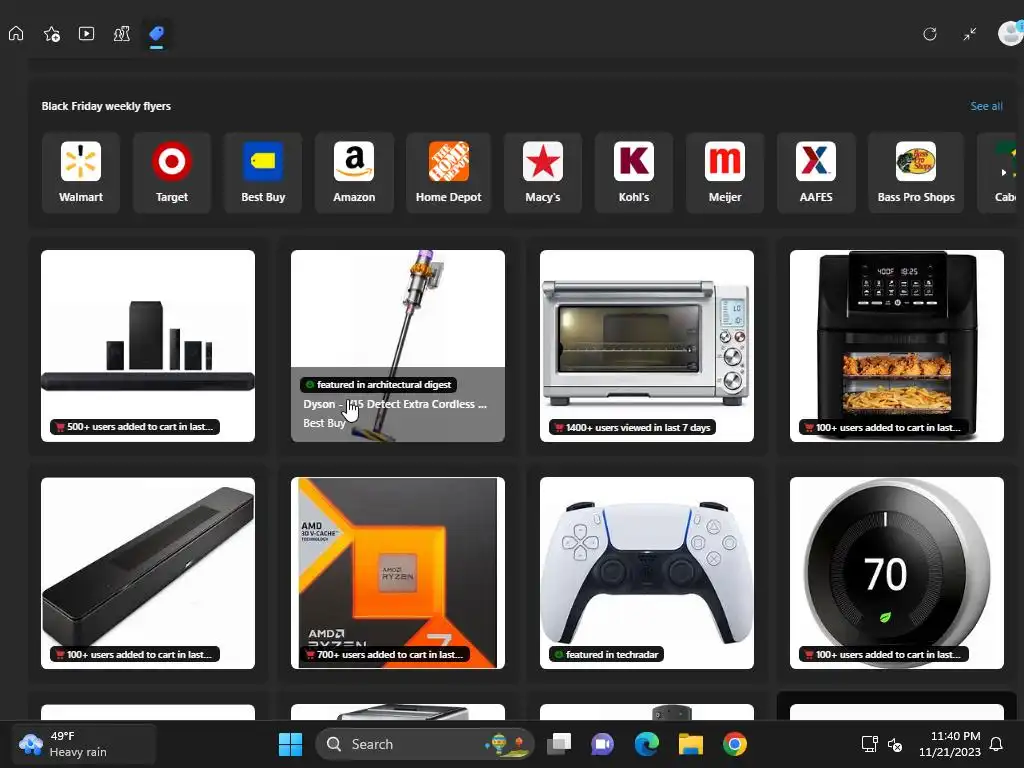Open the Home tab icon
The image size is (1024, 768).
click(16, 33)
